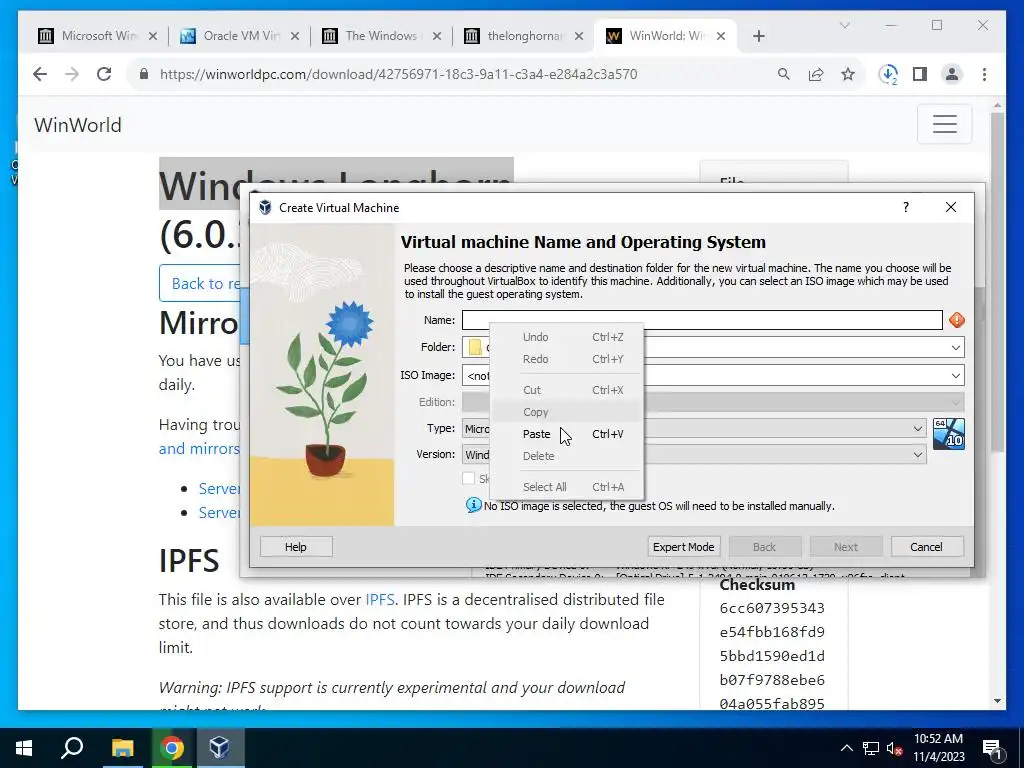
Task: Click the site lock icon in address bar
Action: (x=144, y=74)
